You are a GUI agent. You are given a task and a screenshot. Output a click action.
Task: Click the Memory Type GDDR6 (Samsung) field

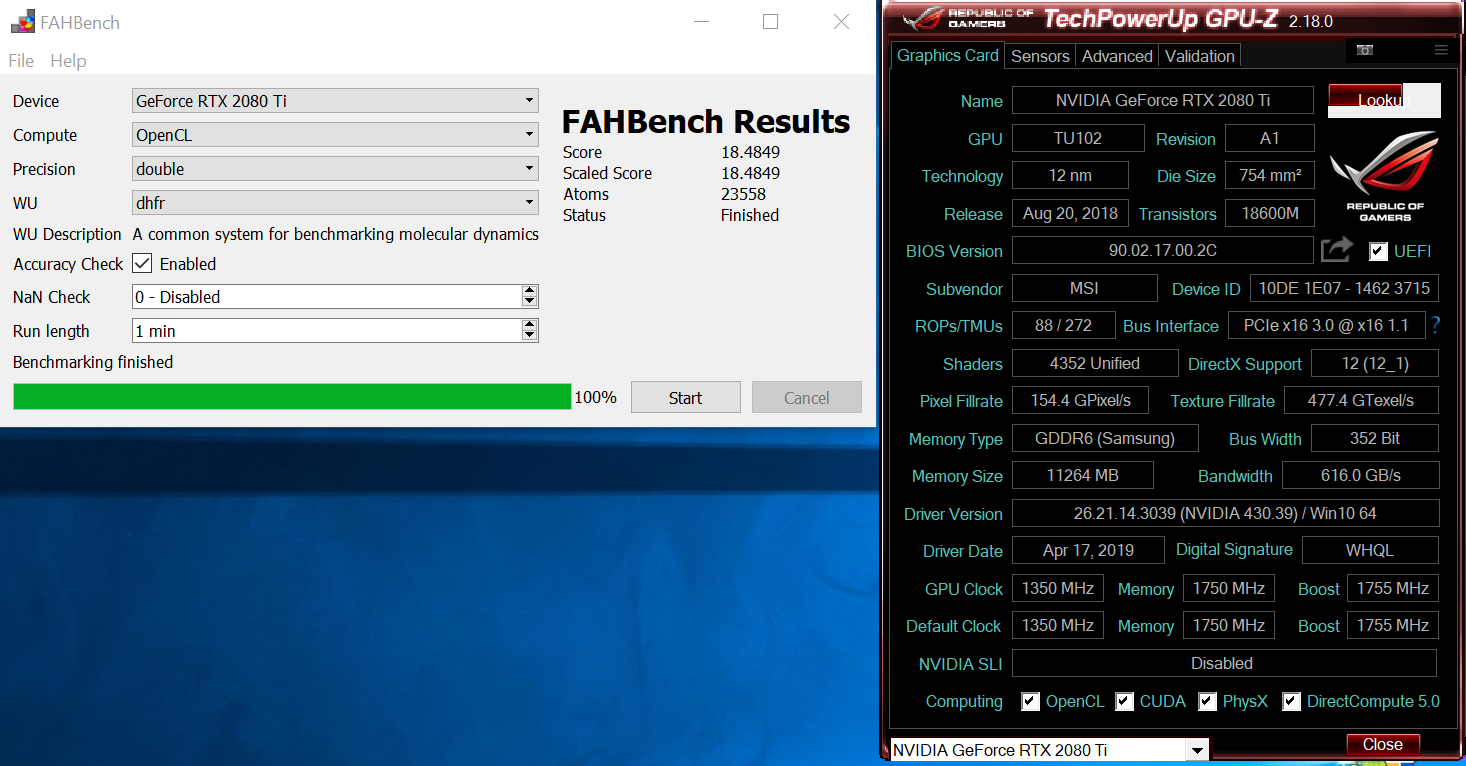click(1106, 438)
